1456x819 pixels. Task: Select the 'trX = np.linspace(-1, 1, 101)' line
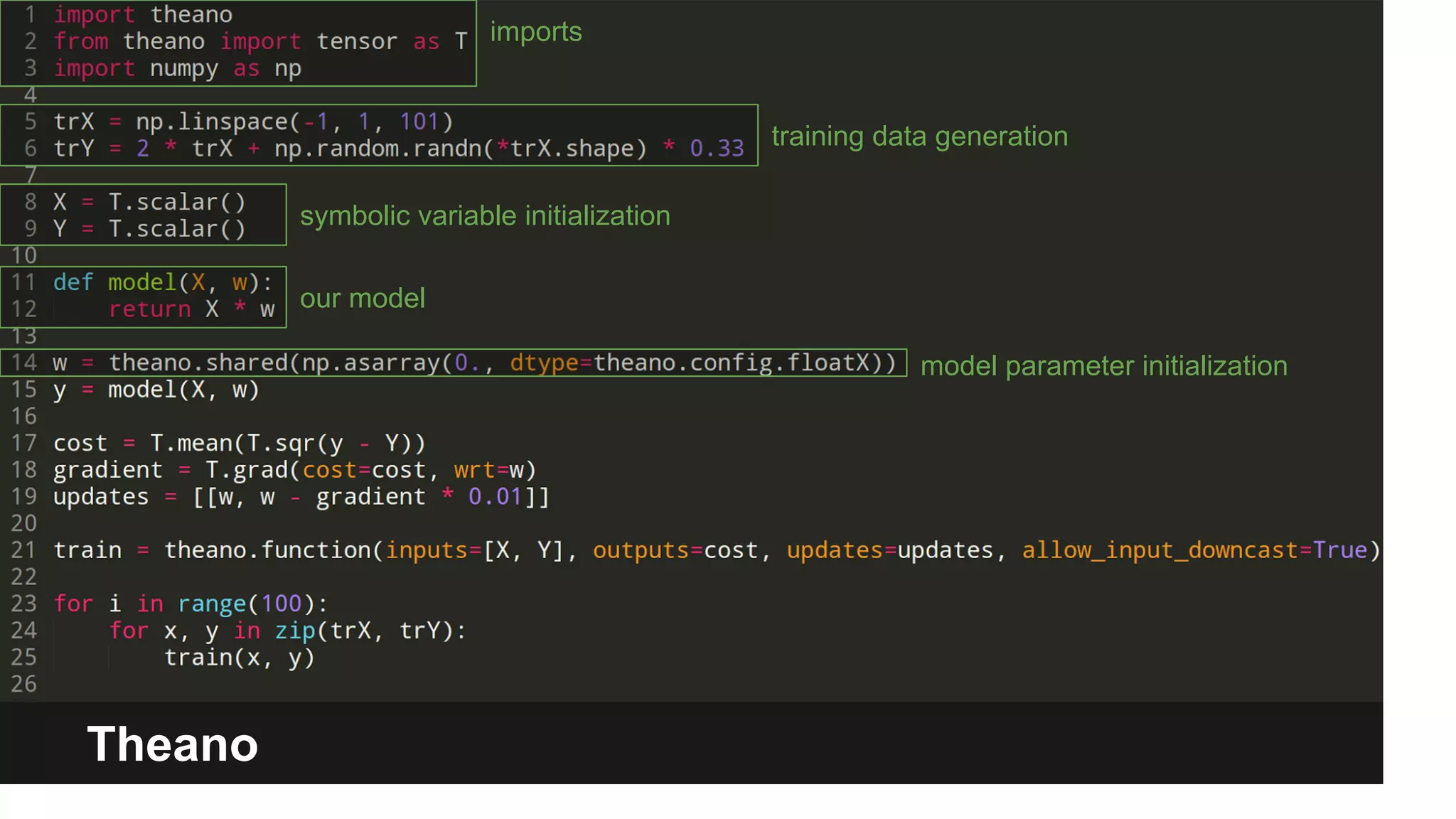pos(253,122)
